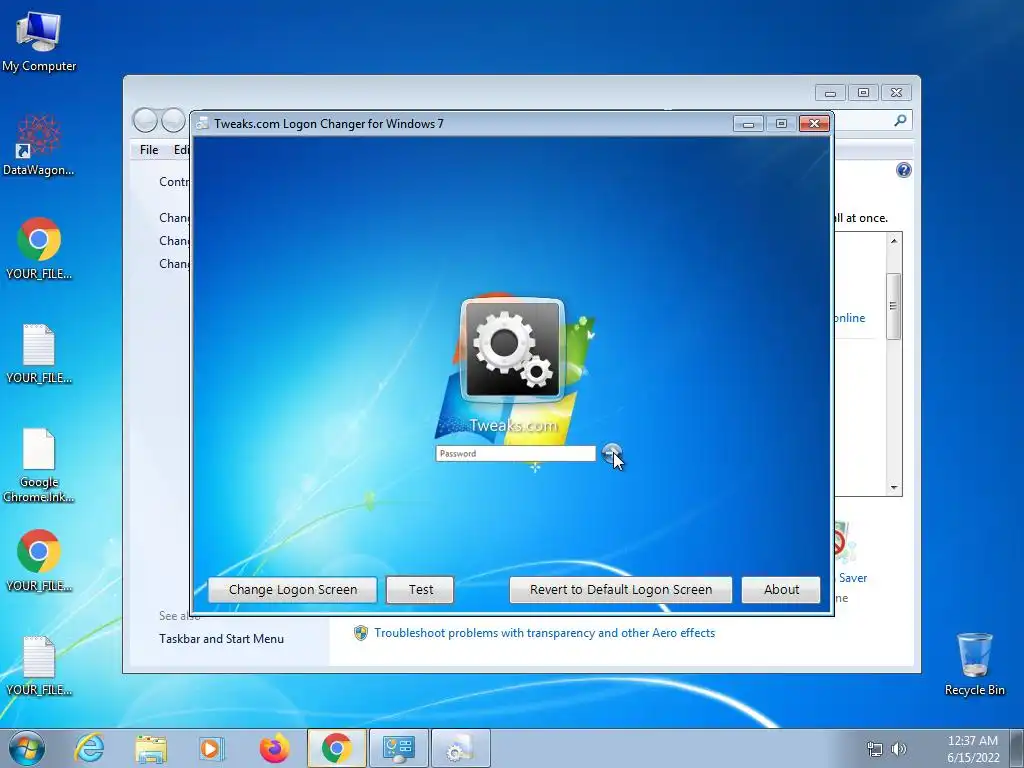Open the About dialog

pyautogui.click(x=781, y=590)
